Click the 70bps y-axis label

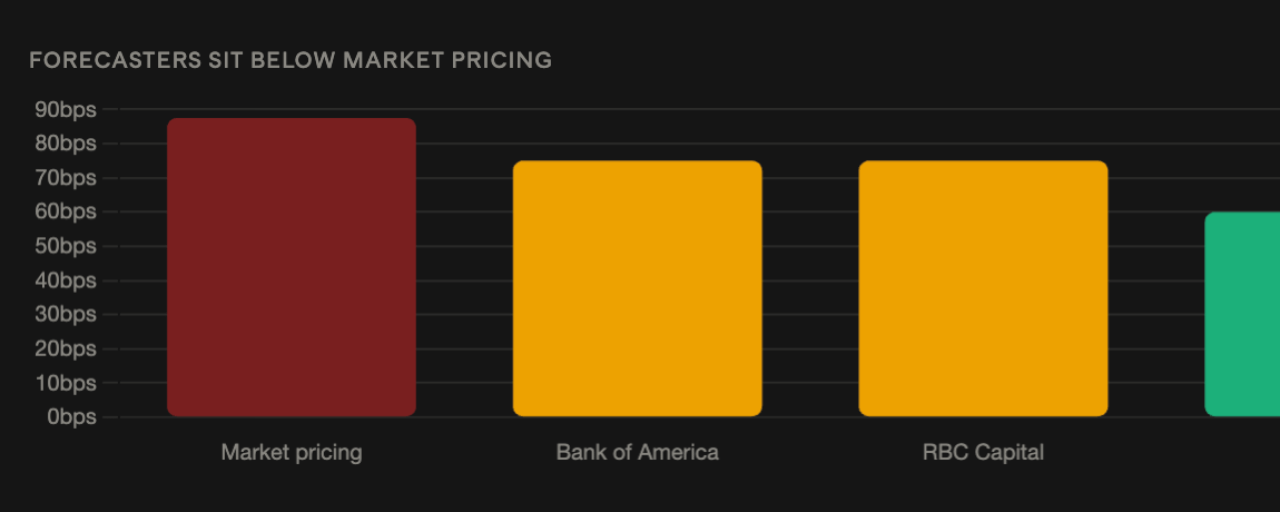tap(66, 178)
